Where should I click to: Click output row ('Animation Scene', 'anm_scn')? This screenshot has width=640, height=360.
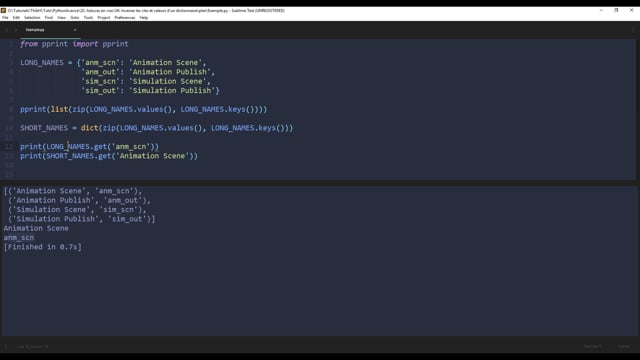coord(73,191)
